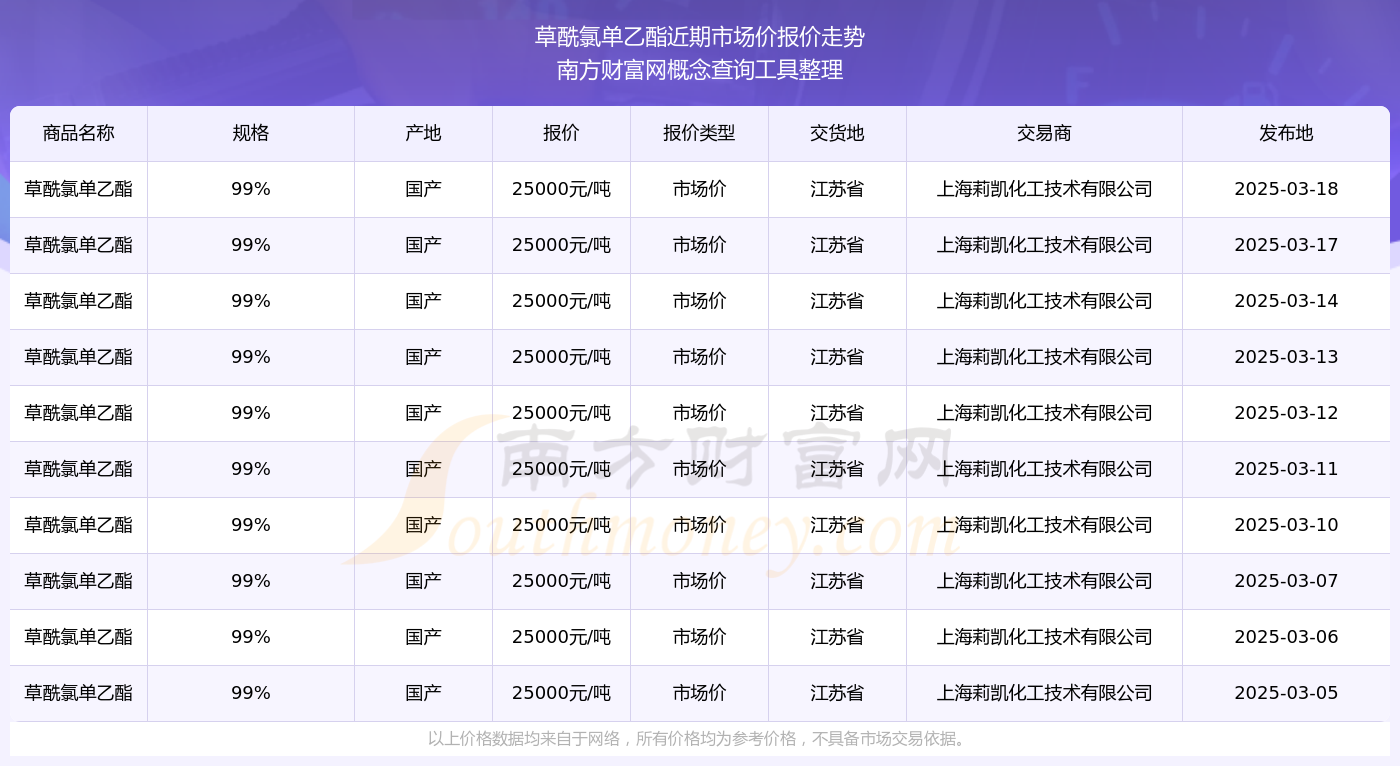Click 市场价 in the 2025-03-05 row

tap(699, 693)
